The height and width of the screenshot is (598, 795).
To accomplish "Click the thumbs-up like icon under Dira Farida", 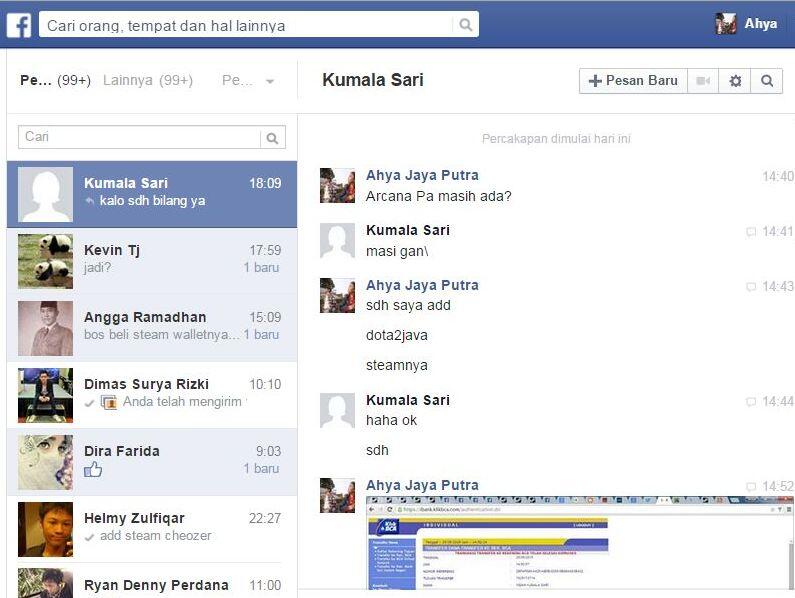I will [93, 470].
